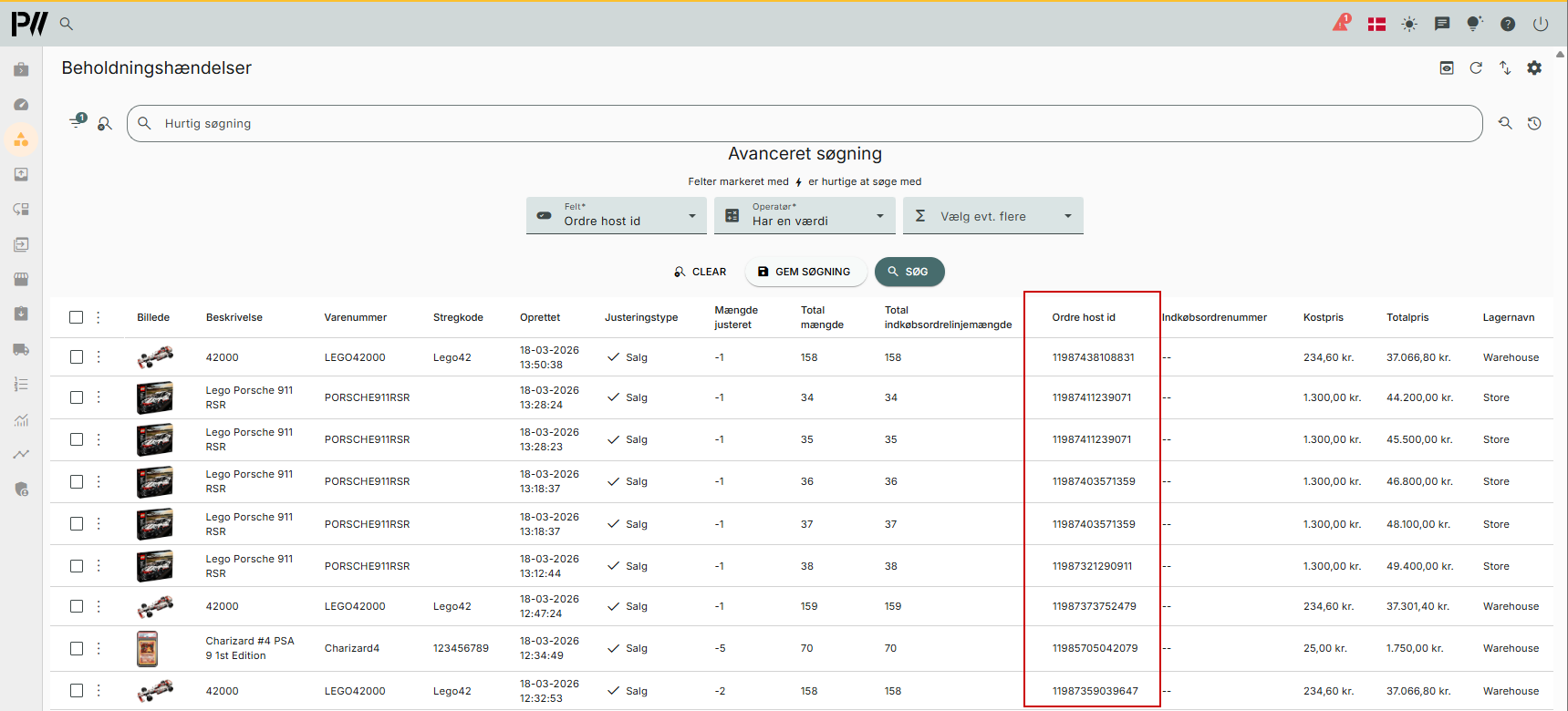This screenshot has height=711, width=1568.
Task: Open the help question mark icon
Action: click(x=1508, y=25)
